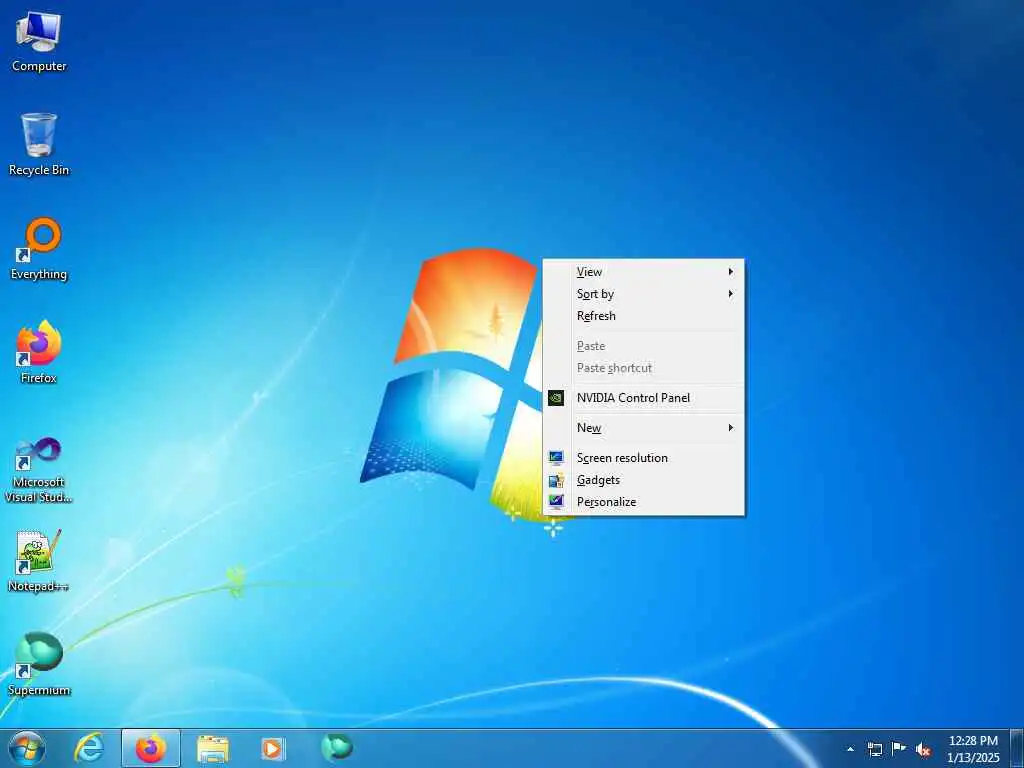The height and width of the screenshot is (768, 1024).
Task: Select the Firefox desktop shortcut
Action: (39, 352)
